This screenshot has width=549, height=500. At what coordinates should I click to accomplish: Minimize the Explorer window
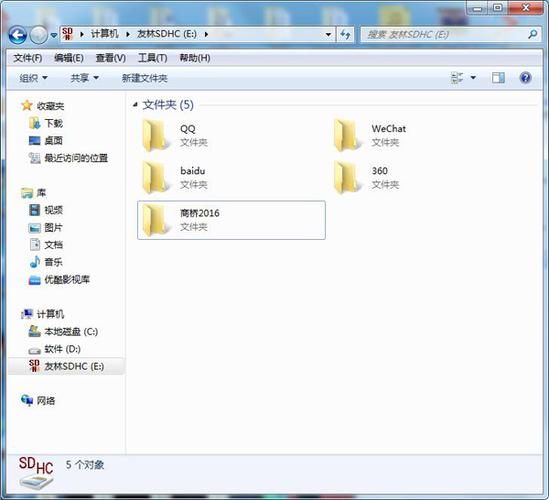click(477, 8)
